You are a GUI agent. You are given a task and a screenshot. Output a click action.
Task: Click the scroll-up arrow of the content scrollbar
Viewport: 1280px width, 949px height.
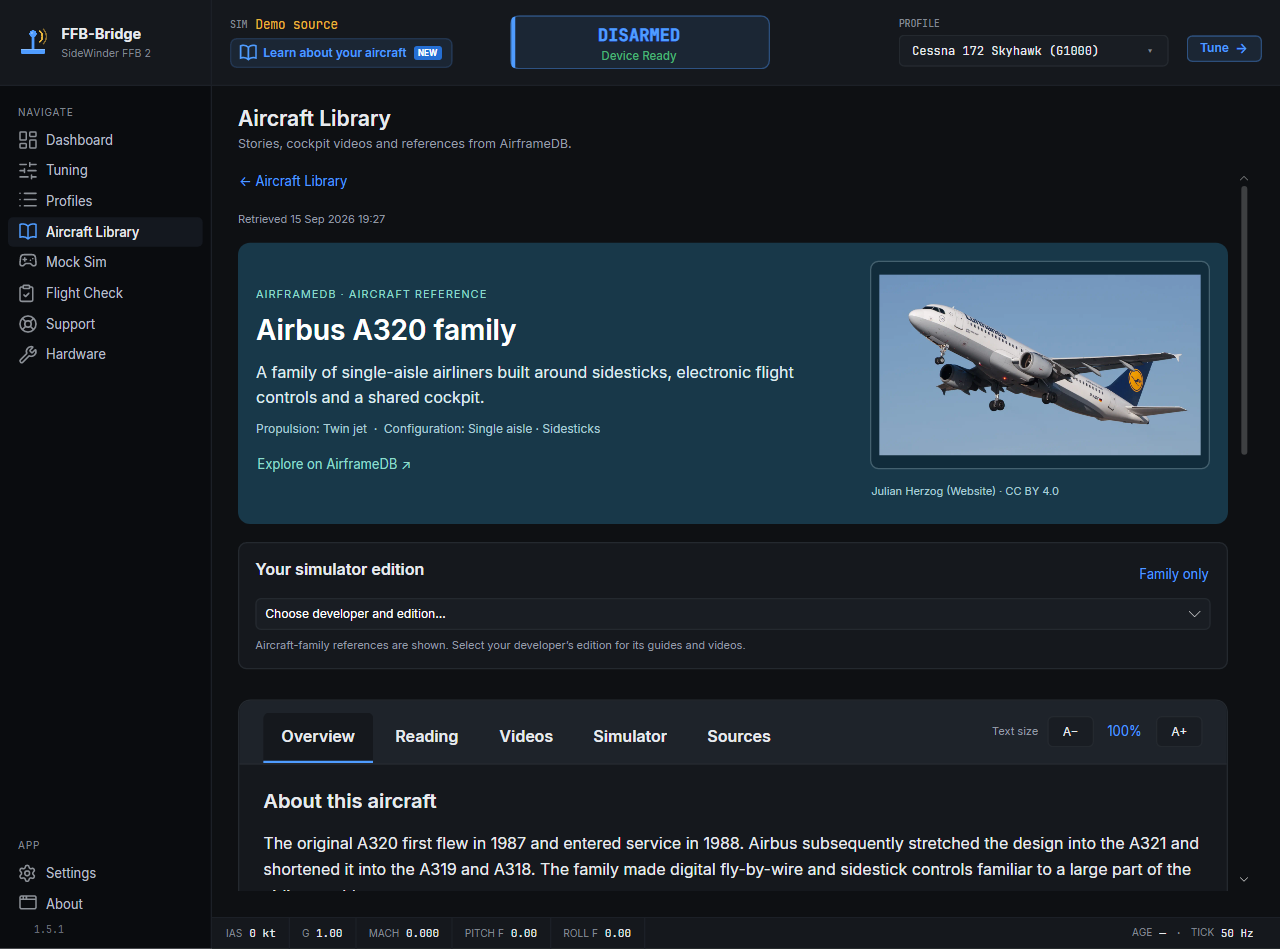[x=1244, y=178]
